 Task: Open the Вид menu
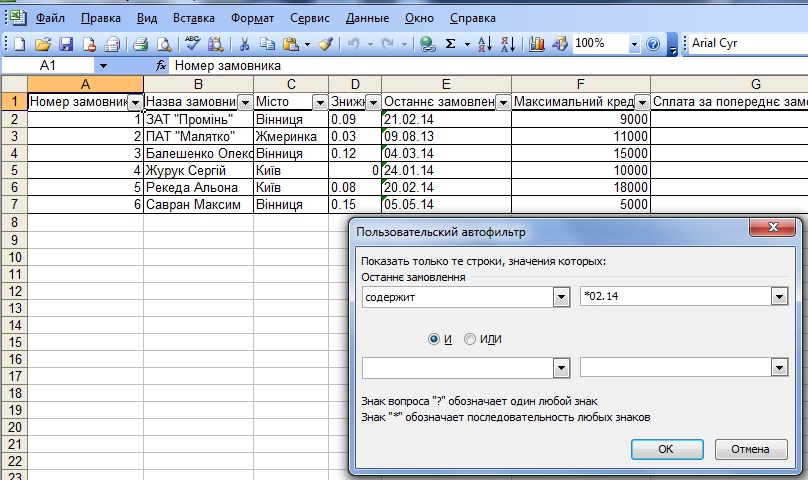tap(147, 18)
